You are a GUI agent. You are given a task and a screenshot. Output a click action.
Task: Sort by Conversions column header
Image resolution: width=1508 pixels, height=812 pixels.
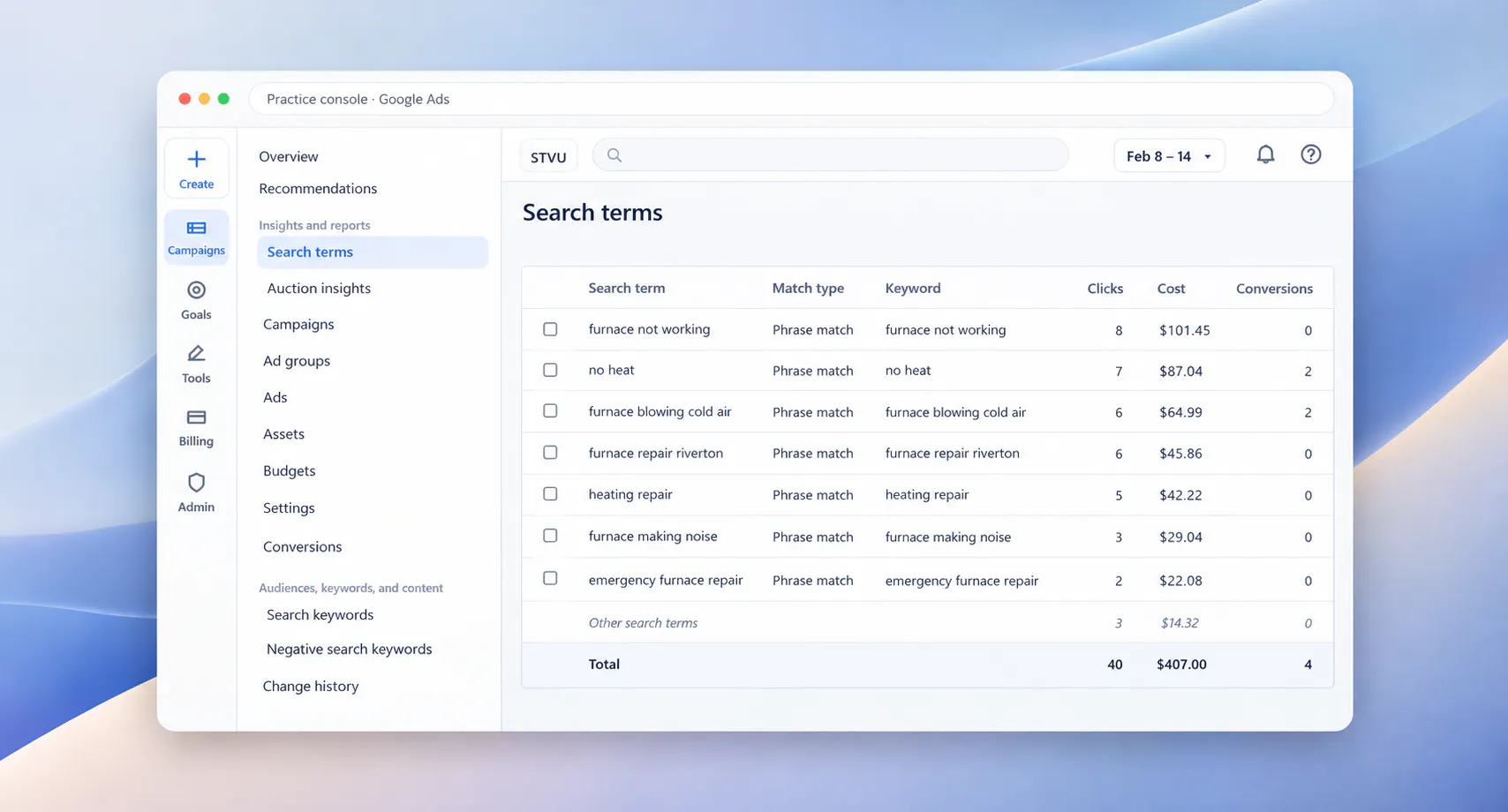1274,288
